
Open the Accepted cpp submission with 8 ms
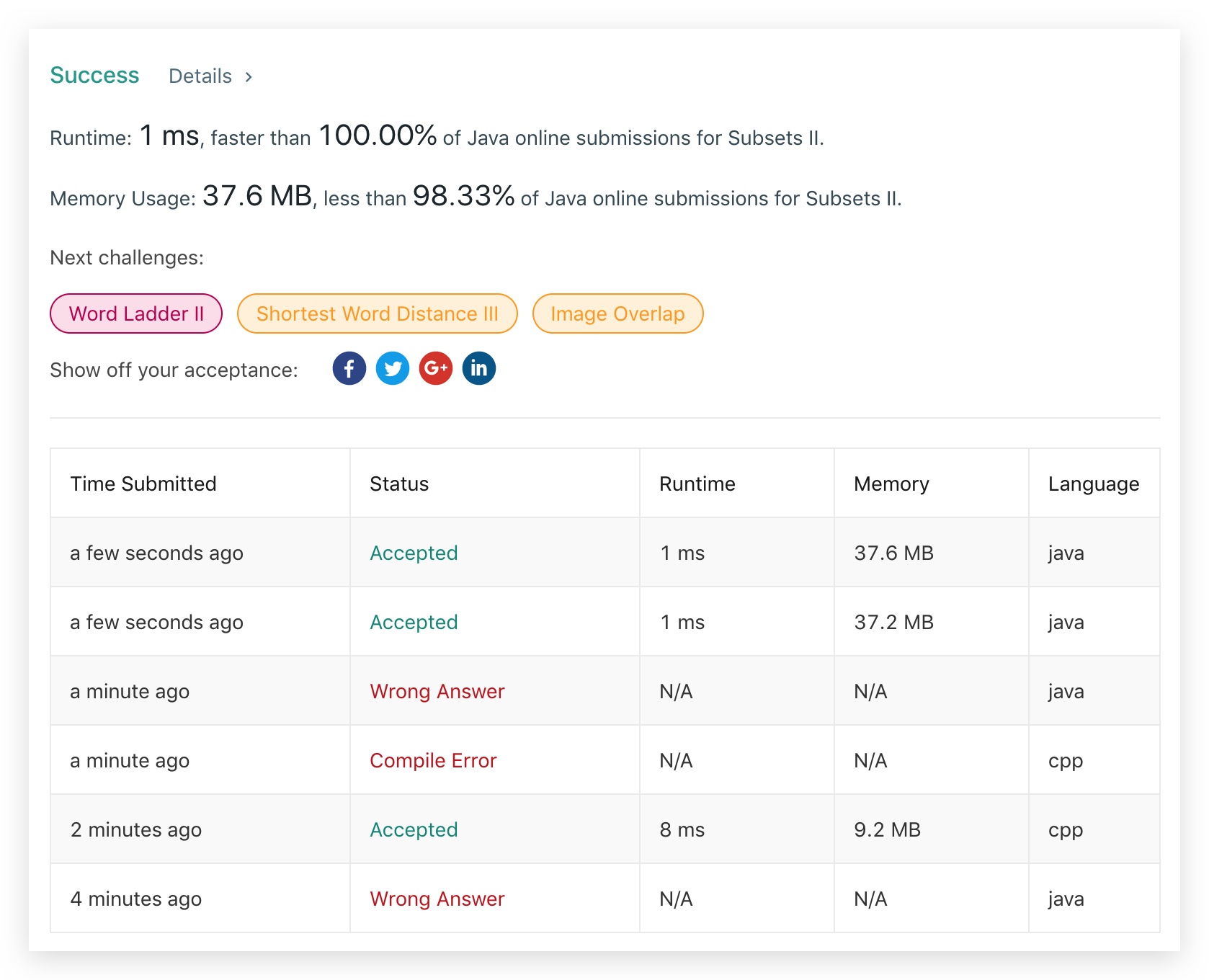414,829
